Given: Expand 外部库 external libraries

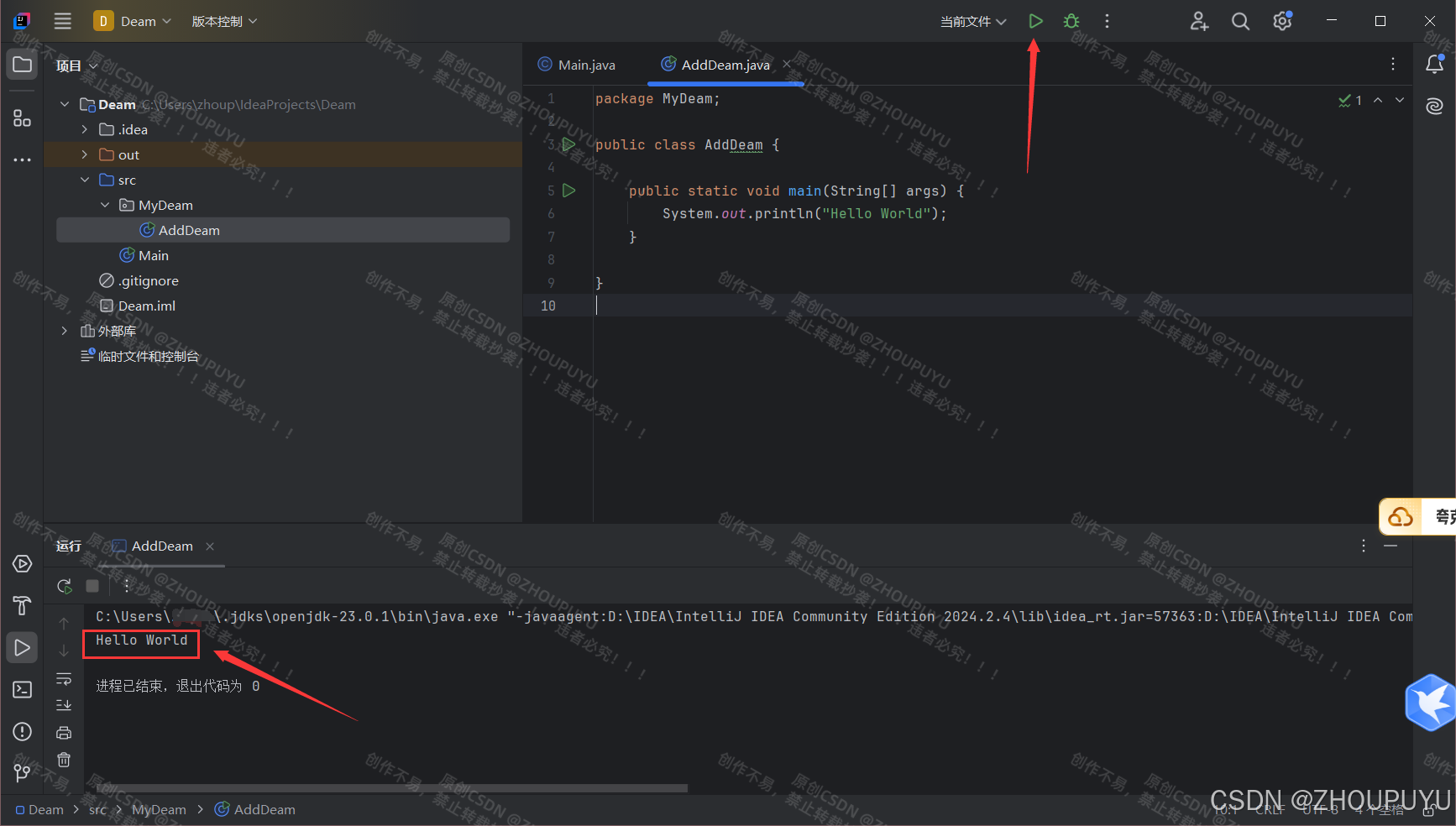Looking at the screenshot, I should 65,331.
